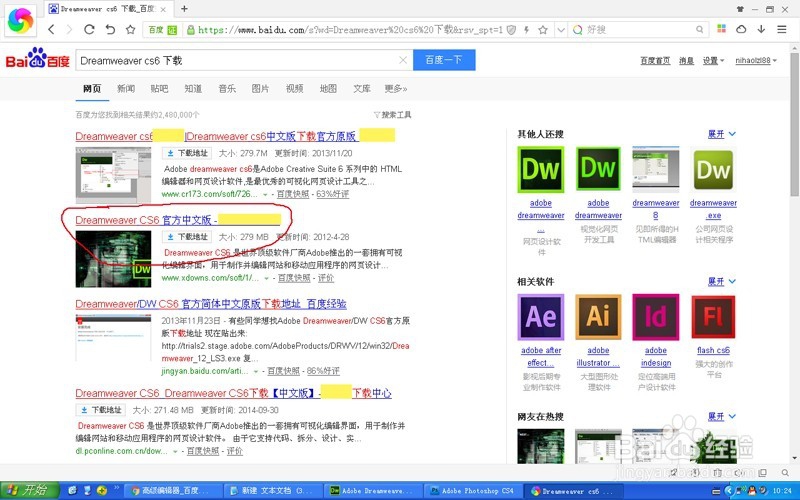
Task: Switch to the 贴吧 tab
Action: pos(159,89)
